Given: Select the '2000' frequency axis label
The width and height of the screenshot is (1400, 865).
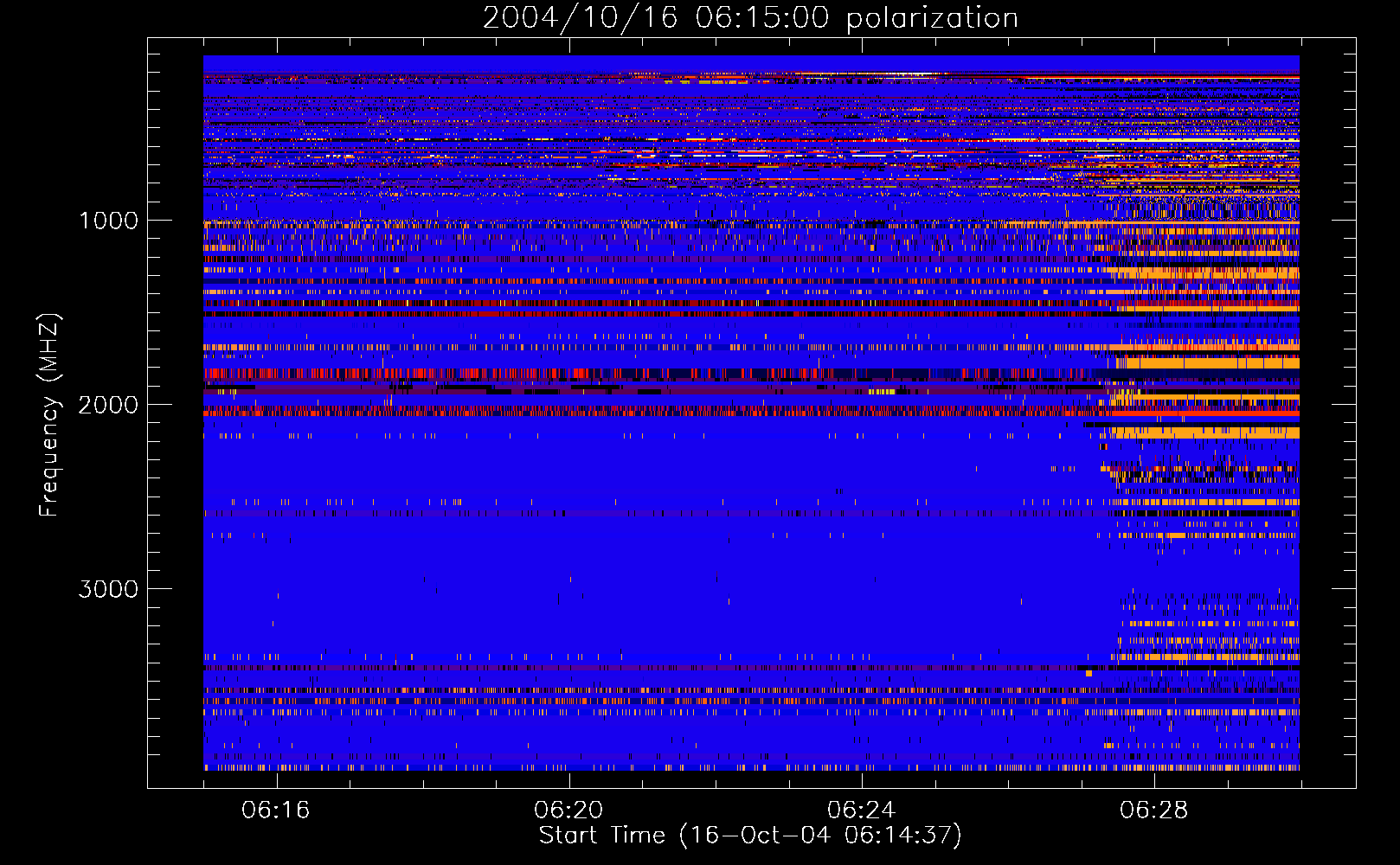Looking at the screenshot, I should tap(108, 405).
